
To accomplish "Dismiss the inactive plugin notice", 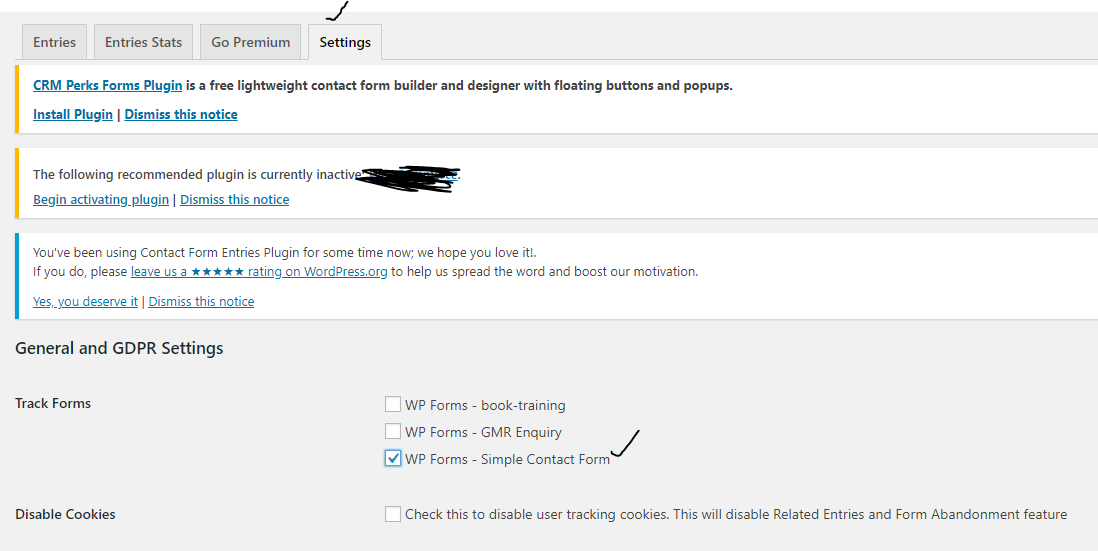I will (235, 200).
